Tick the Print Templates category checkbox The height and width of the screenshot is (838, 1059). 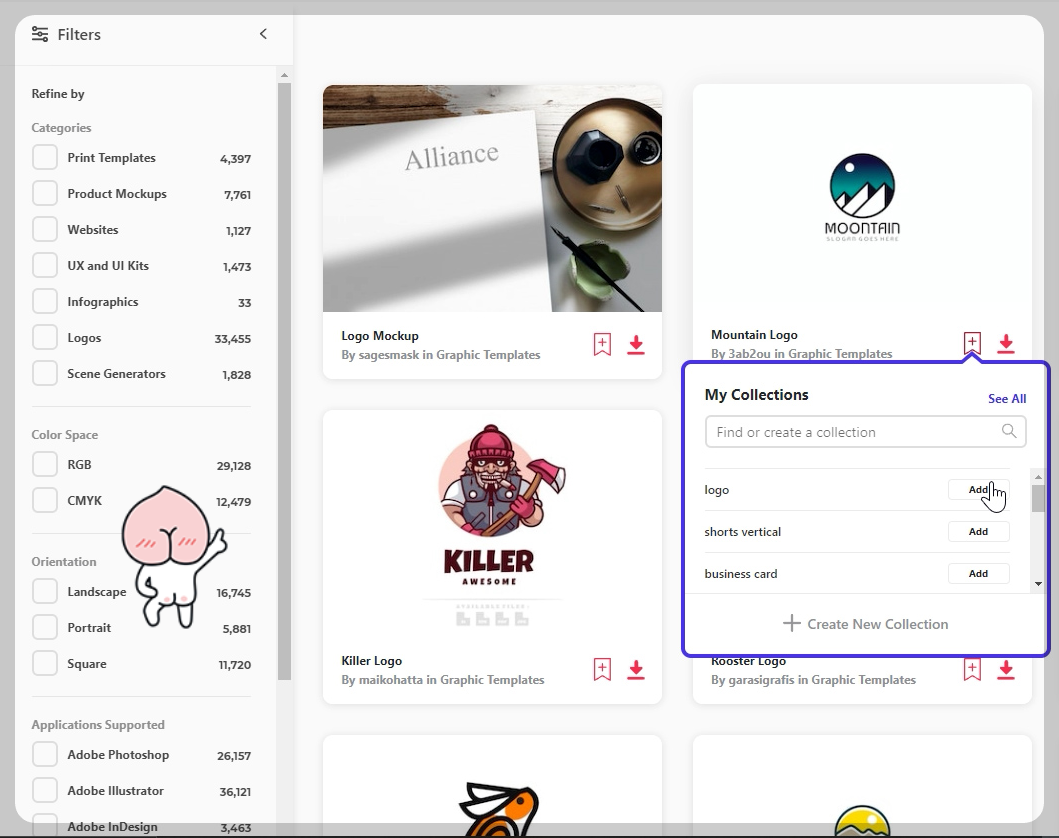pyautogui.click(x=45, y=157)
